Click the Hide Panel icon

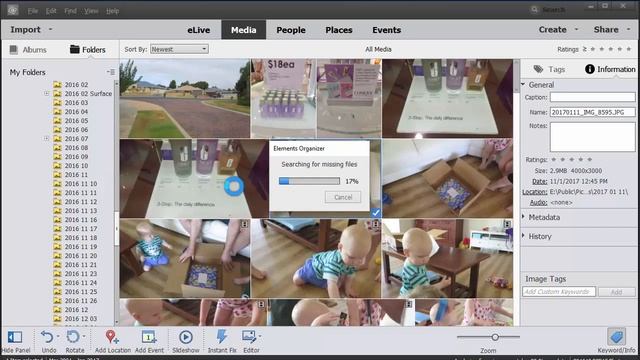[x=15, y=337]
